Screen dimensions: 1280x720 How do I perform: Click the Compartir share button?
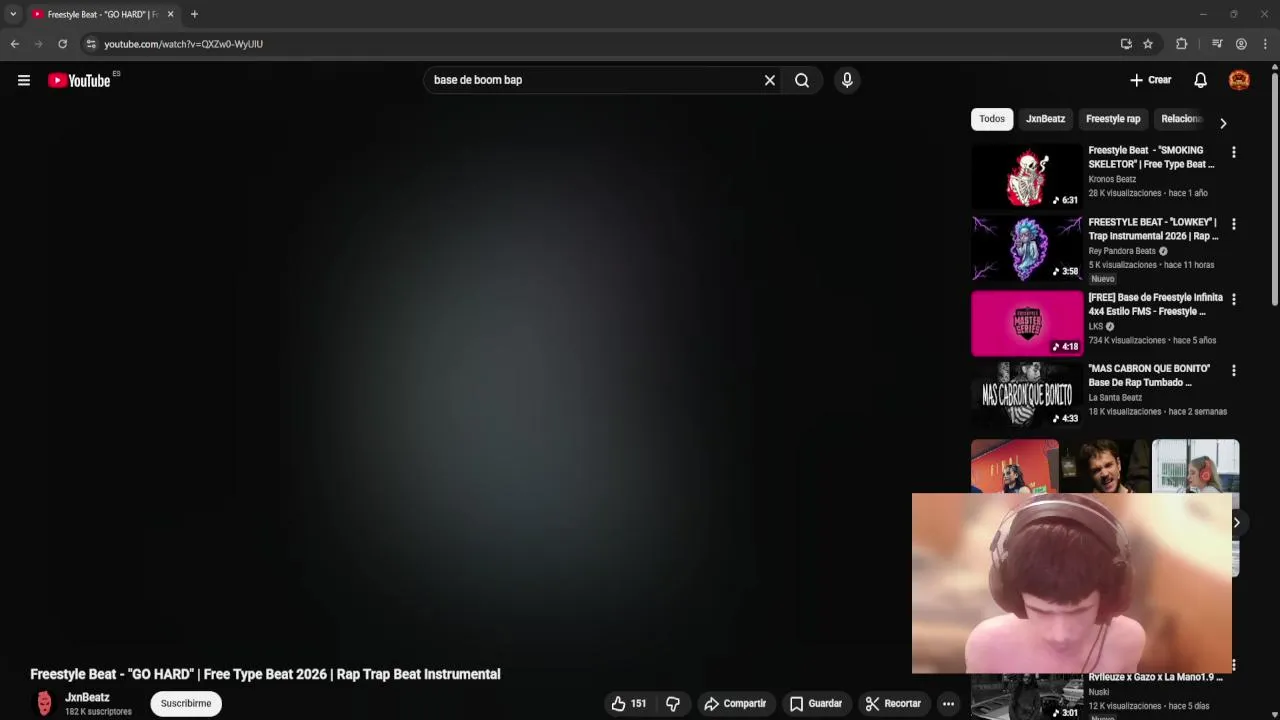pos(735,704)
